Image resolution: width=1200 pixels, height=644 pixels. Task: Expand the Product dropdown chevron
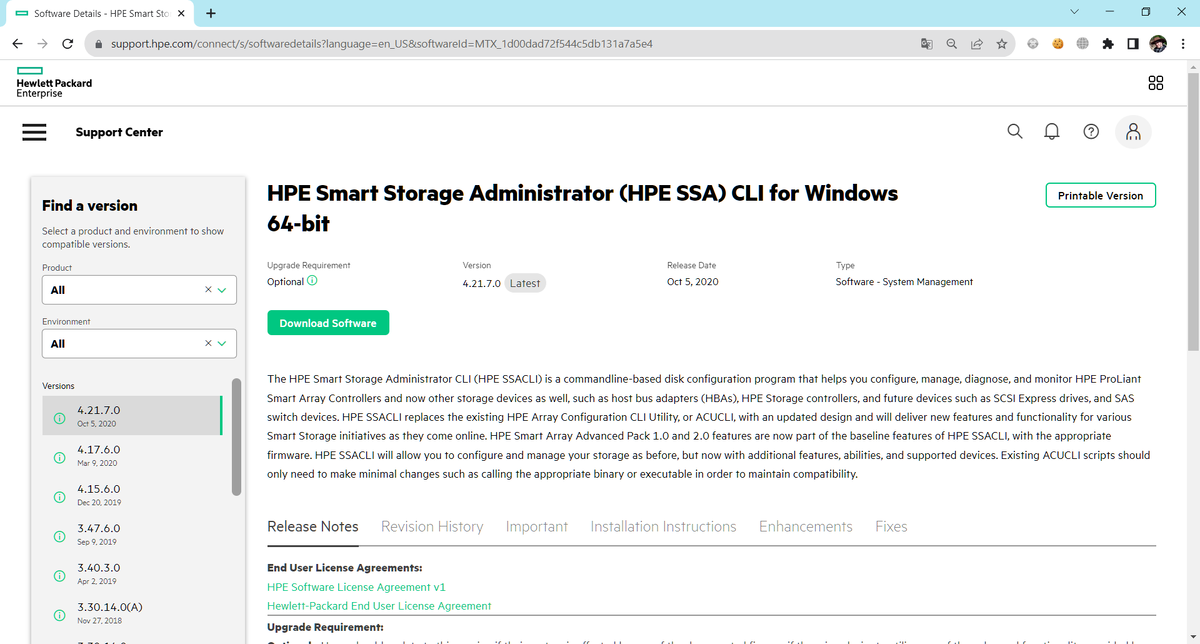click(x=222, y=290)
